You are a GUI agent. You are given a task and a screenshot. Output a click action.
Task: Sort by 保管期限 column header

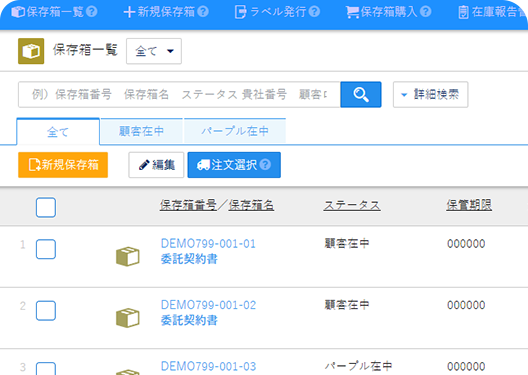coord(469,205)
